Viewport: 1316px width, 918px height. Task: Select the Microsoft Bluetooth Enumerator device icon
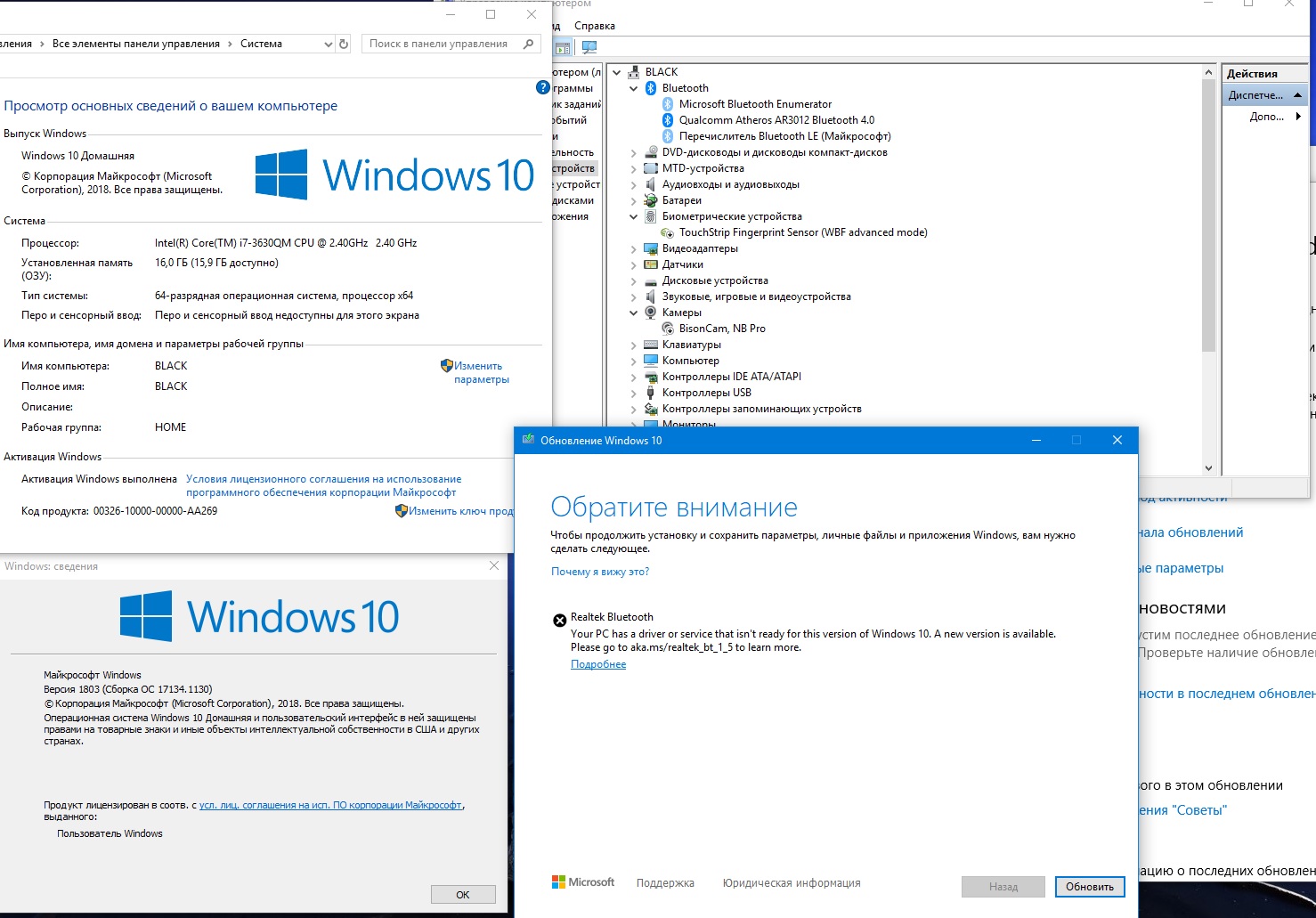coord(668,104)
